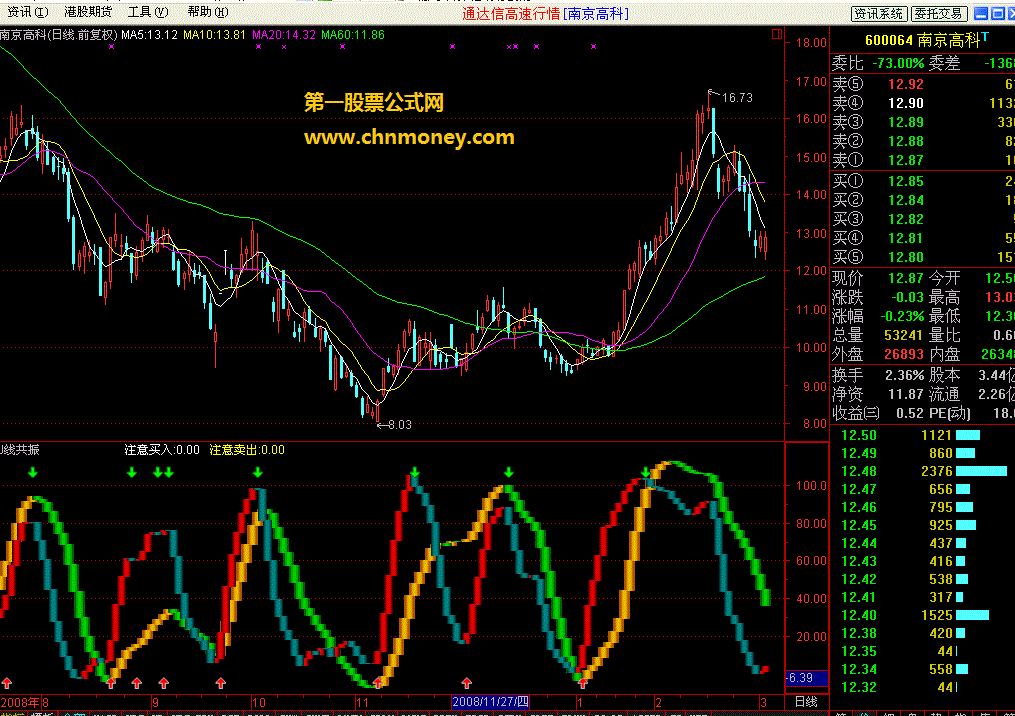Select the tick row 12.48 with 2376
This screenshot has height=716, width=1015.
click(x=922, y=471)
